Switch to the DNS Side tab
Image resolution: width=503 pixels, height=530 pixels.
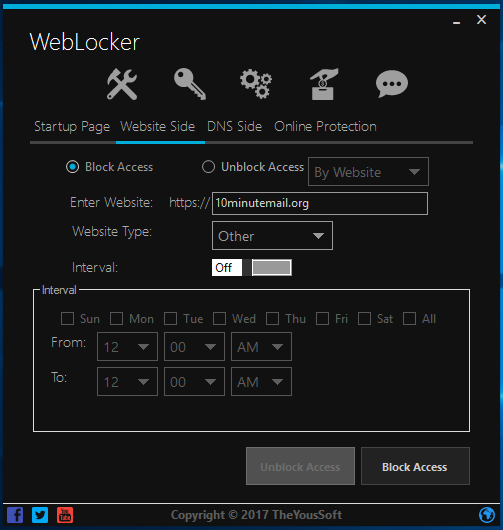tap(235, 127)
